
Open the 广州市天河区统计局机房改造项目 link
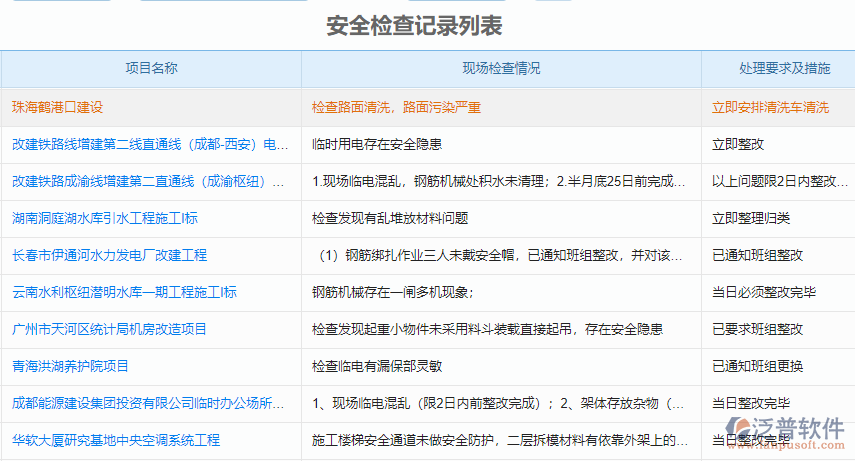(x=109, y=329)
